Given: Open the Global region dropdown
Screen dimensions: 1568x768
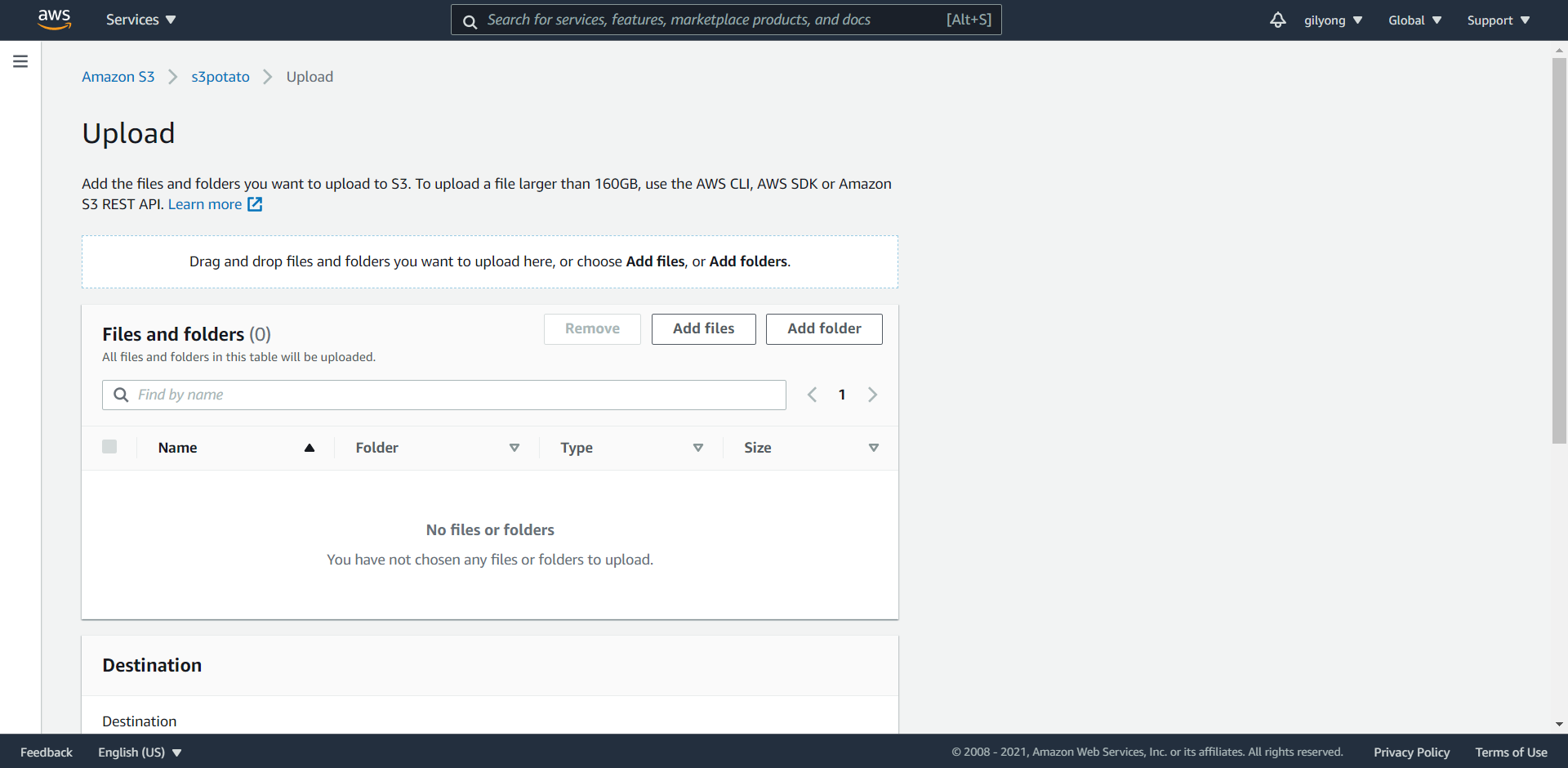Looking at the screenshot, I should 1414,20.
